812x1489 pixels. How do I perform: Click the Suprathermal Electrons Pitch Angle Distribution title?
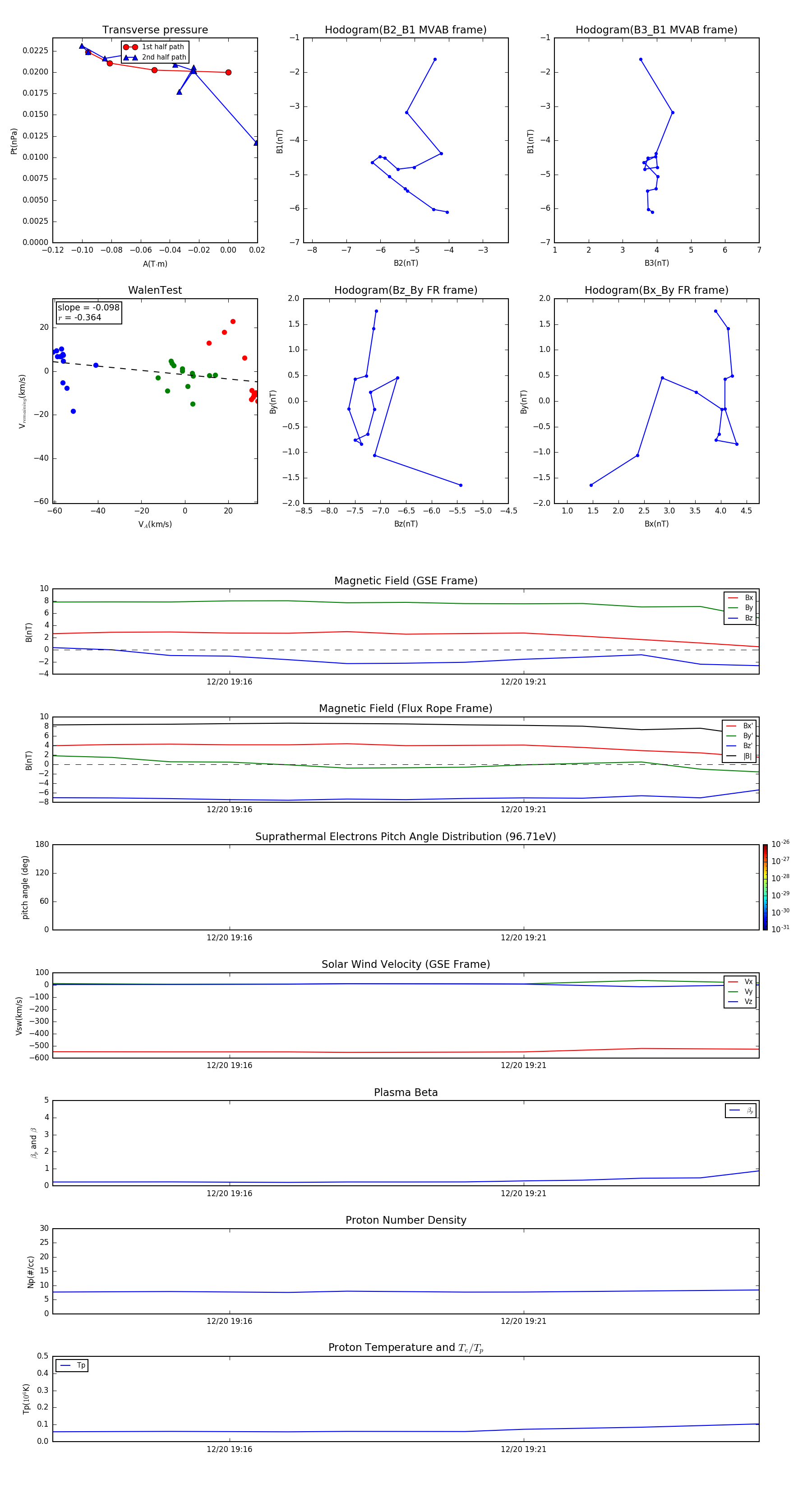(x=406, y=837)
